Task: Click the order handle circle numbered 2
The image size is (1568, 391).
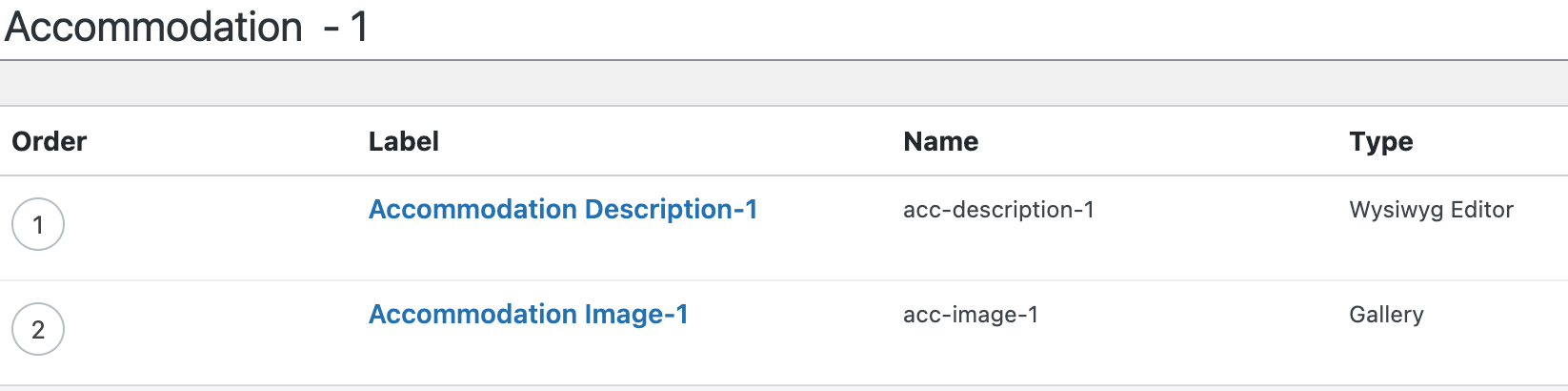Action: coord(38,329)
